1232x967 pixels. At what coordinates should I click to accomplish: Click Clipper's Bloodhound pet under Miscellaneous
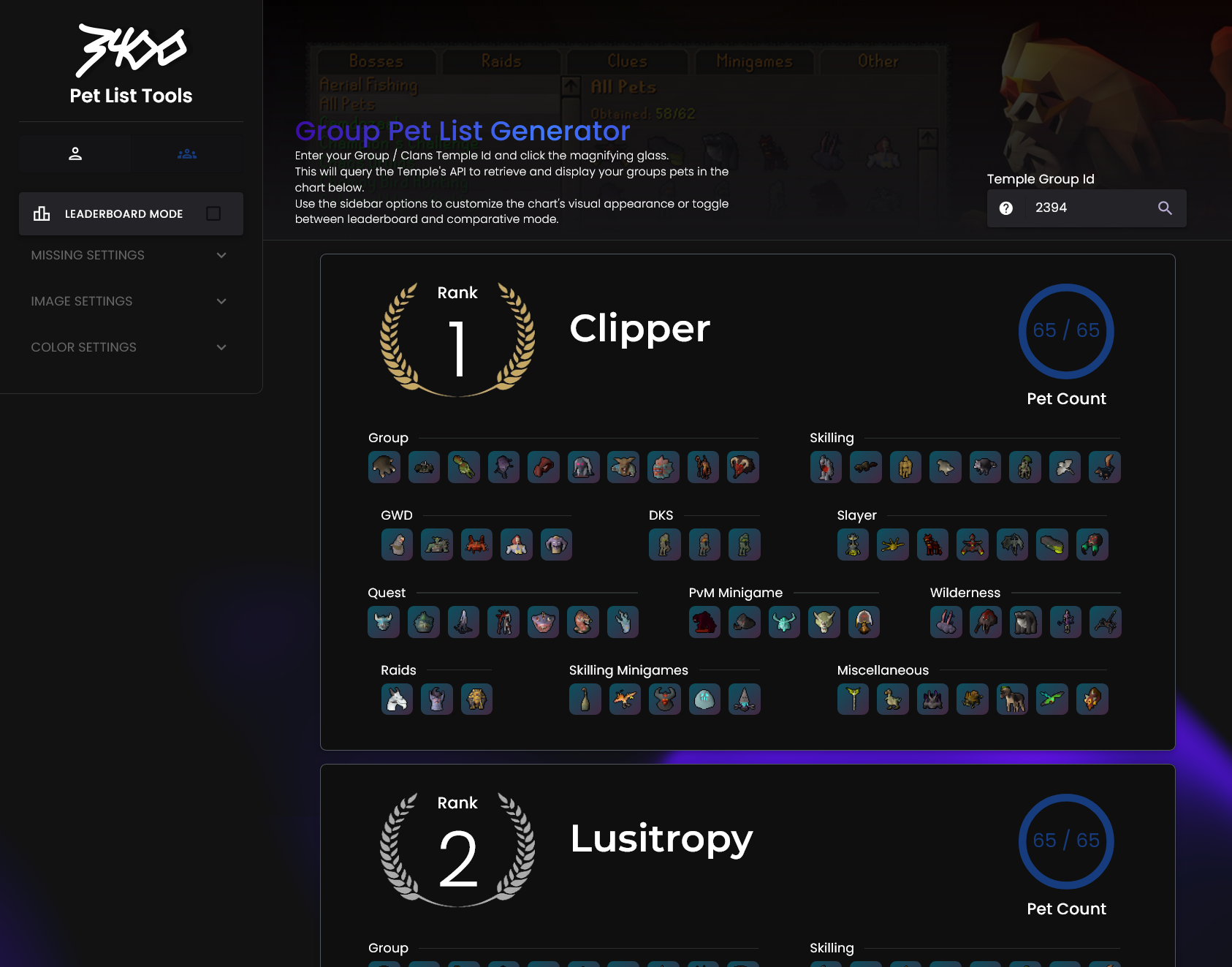[1013, 699]
